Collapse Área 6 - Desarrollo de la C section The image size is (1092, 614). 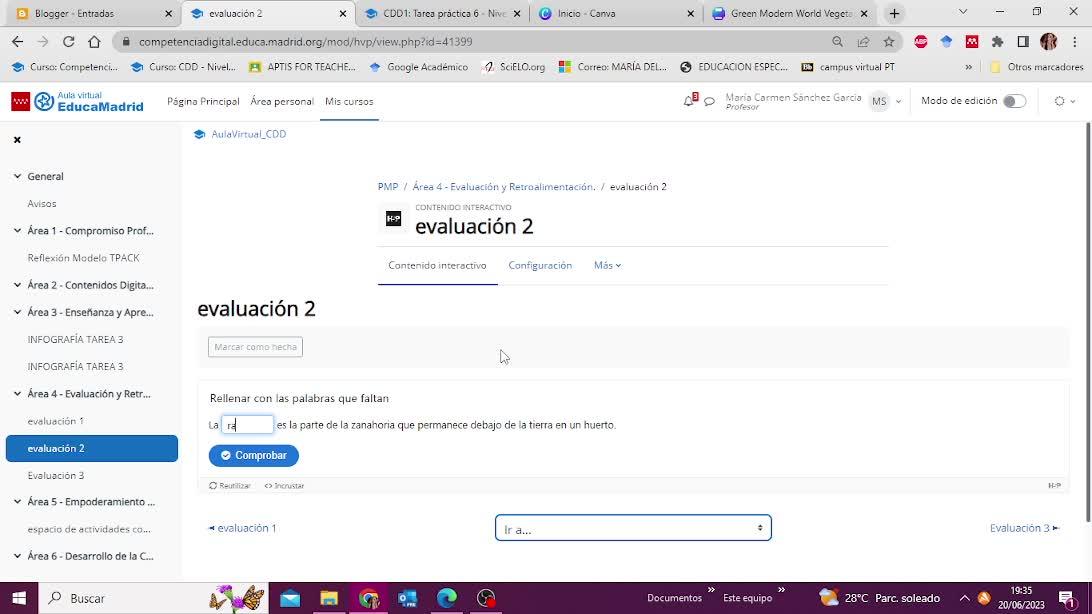pos(17,556)
